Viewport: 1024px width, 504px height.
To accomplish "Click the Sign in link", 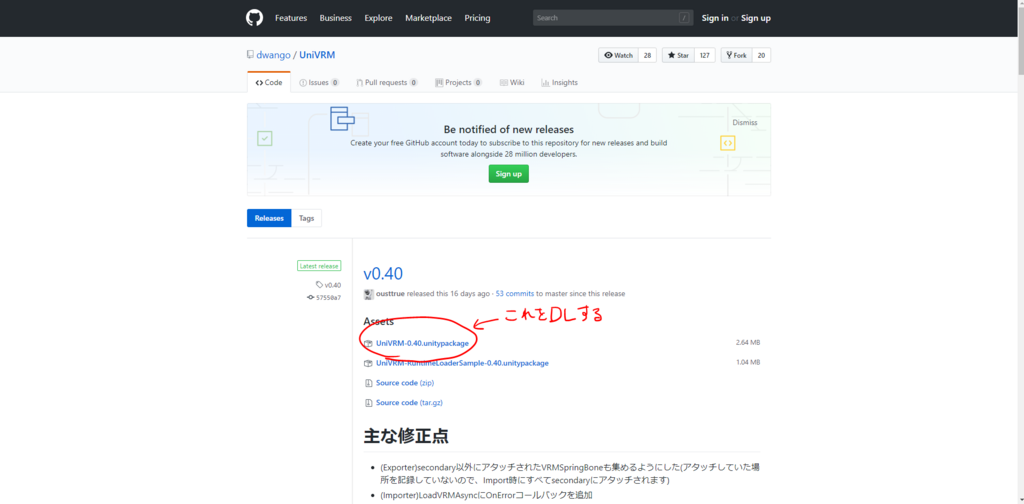I will (715, 18).
